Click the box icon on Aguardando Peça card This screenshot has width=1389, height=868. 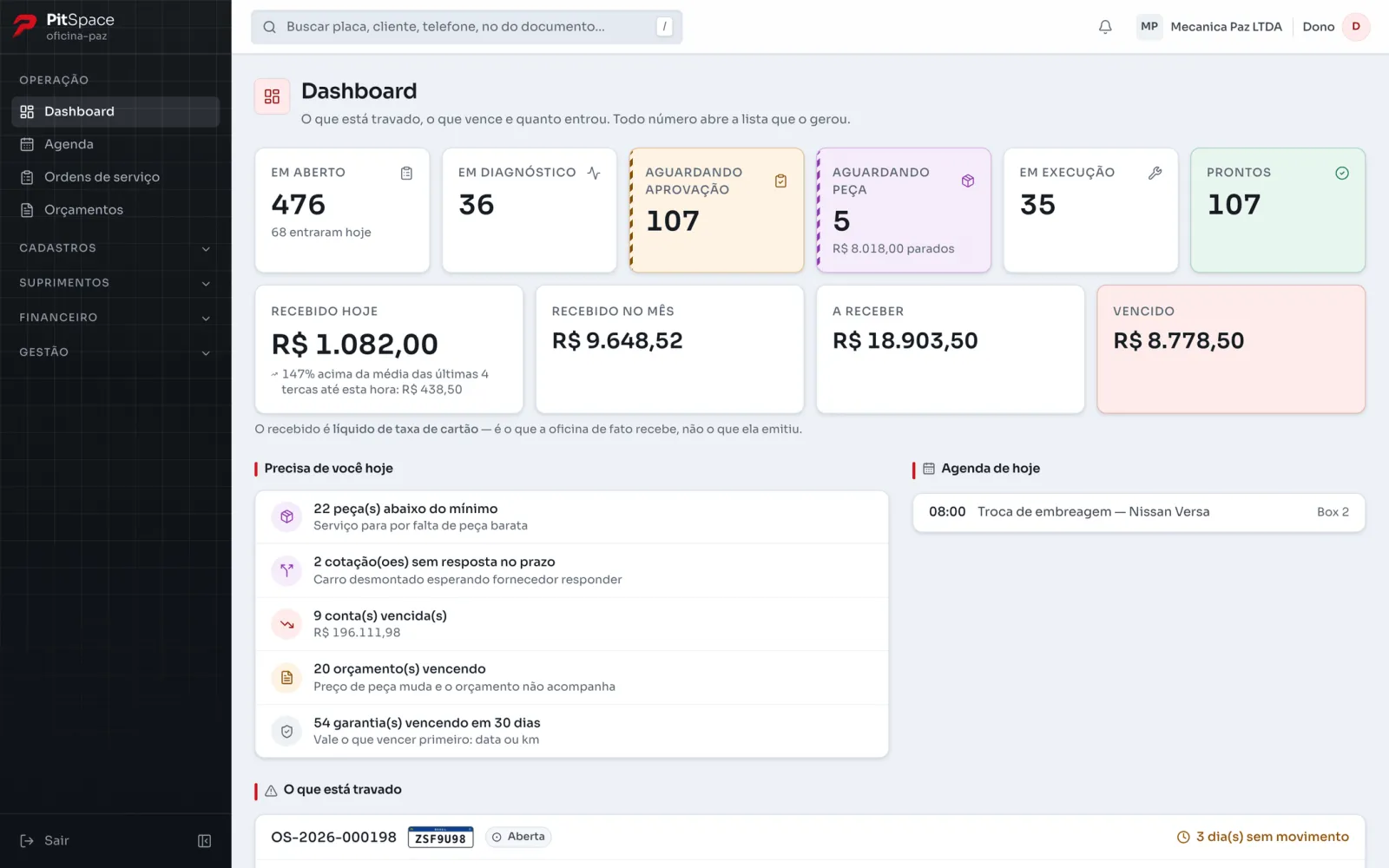click(968, 181)
